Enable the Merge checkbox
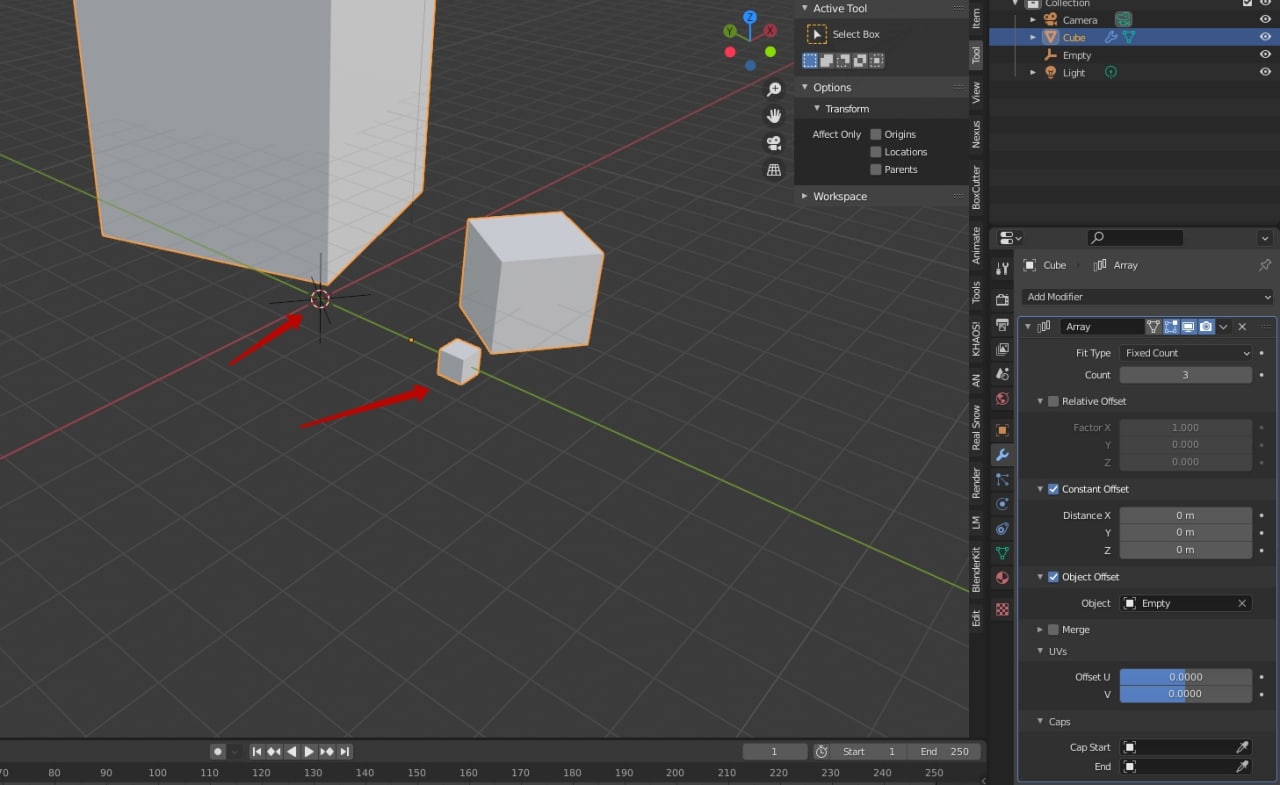Screen dimensions: 1280x785 point(1053,630)
